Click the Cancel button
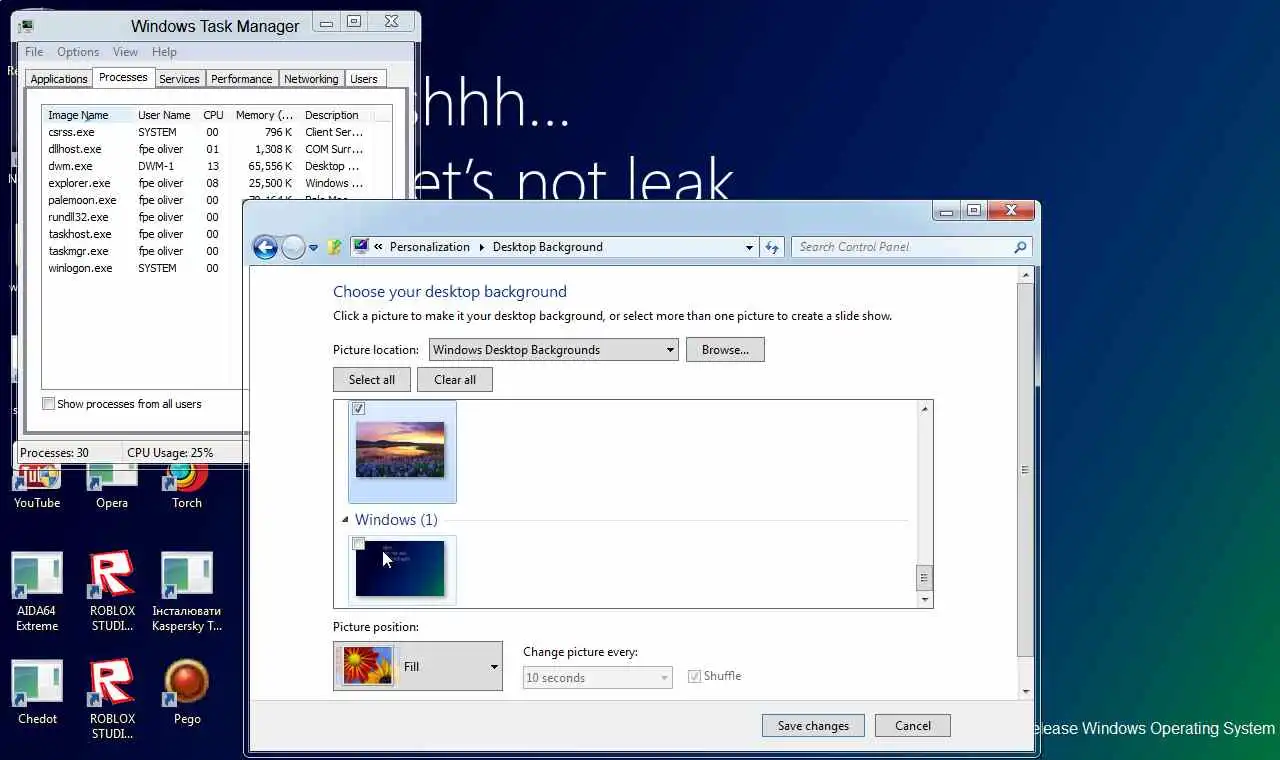Image resolution: width=1280 pixels, height=760 pixels. 913,726
